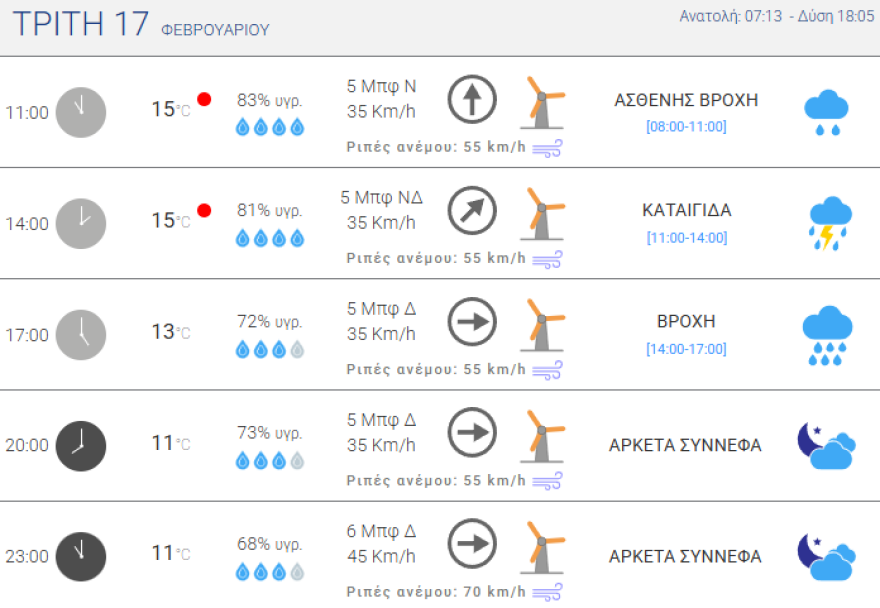Click the cloudy night moon icon at 20:00
This screenshot has height=608, width=880.
pos(825,445)
